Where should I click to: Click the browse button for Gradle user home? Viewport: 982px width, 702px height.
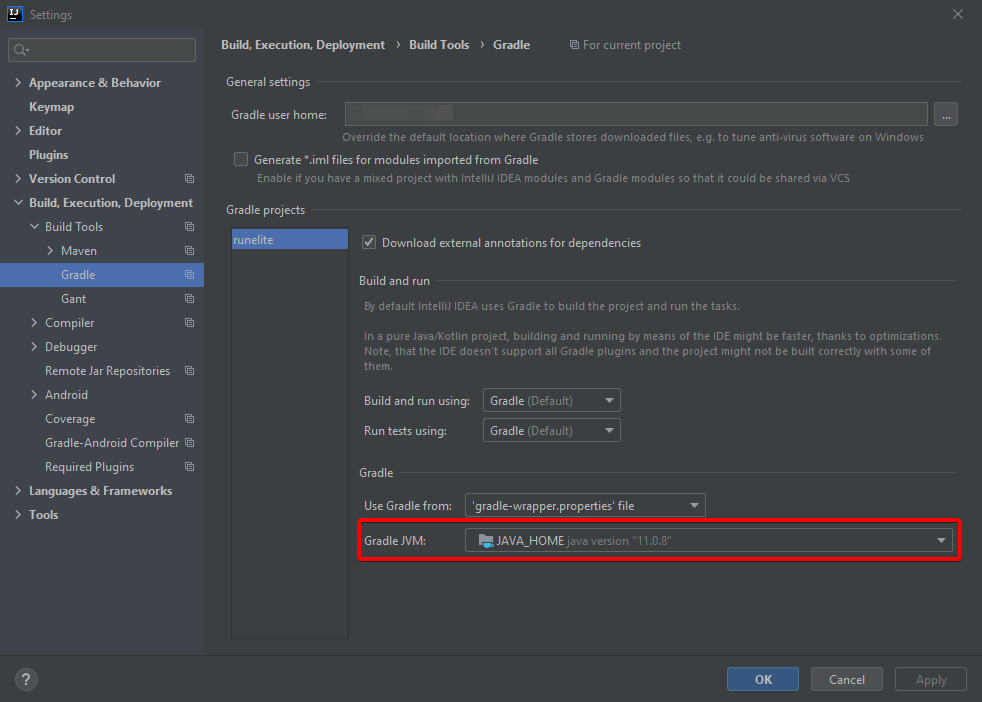(x=946, y=115)
